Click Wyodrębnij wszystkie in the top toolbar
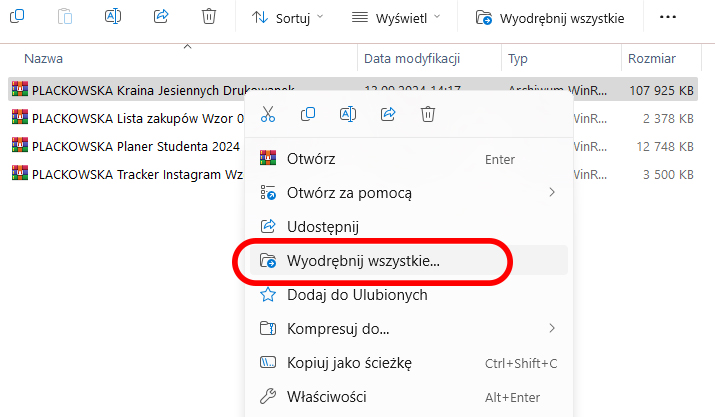This screenshot has height=417, width=715. [550, 18]
